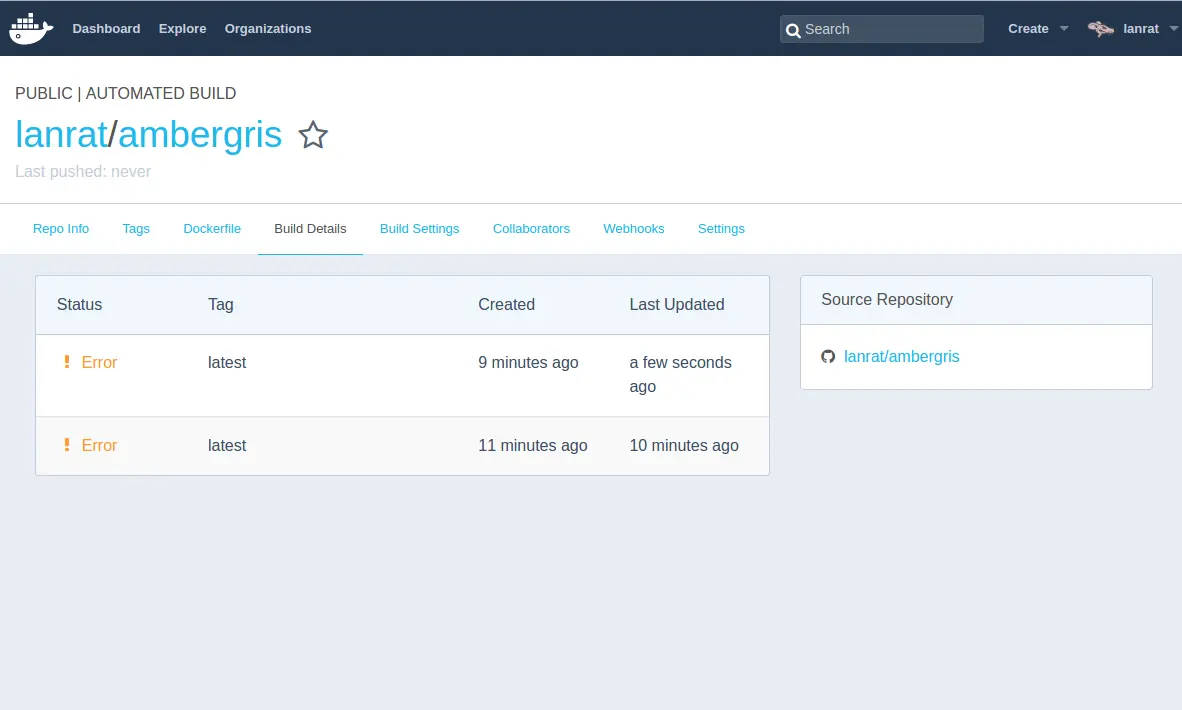Focus the Search input field
This screenshot has width=1182, height=710.
coord(882,29)
